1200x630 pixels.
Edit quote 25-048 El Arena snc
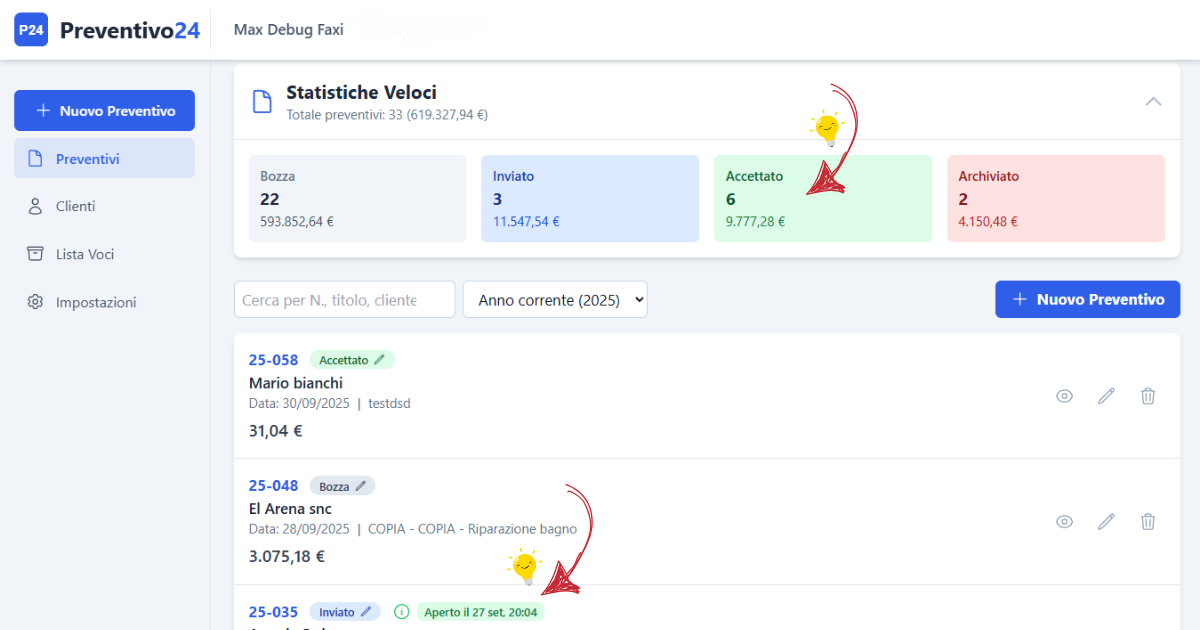(1106, 522)
